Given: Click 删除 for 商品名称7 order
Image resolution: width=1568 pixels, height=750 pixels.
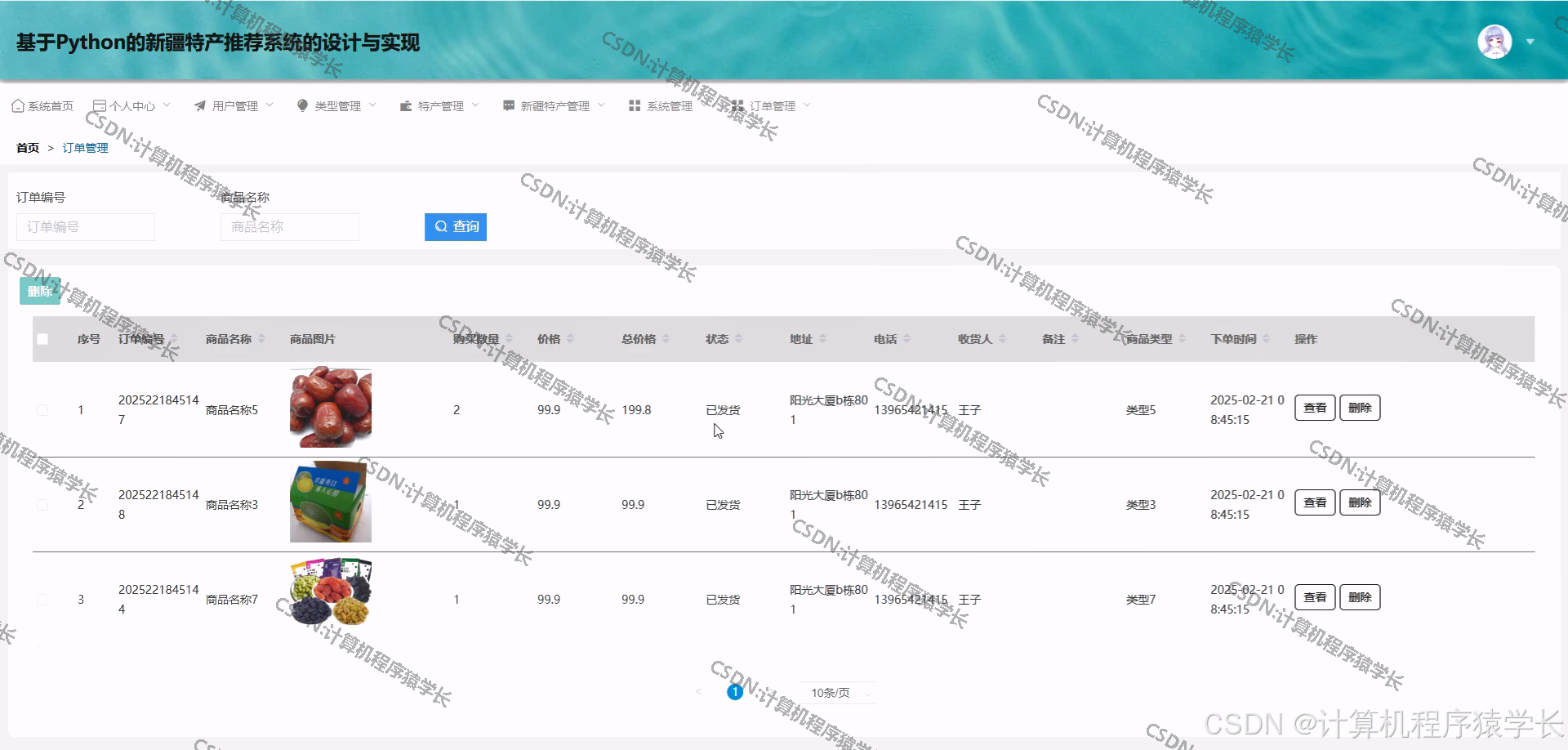Looking at the screenshot, I should tap(1360, 597).
